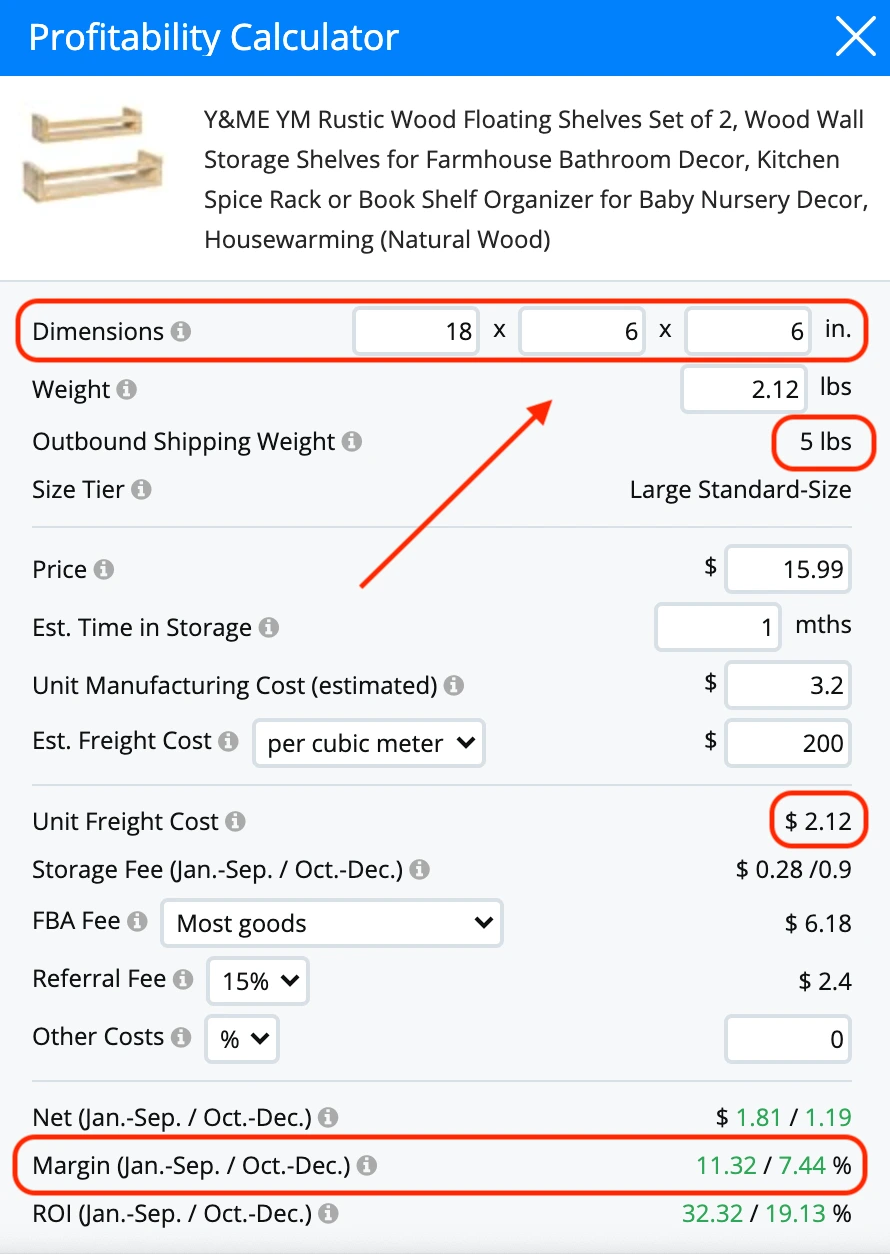Click the Unit Manufacturing Cost info icon
890x1254 pixels.
click(452, 685)
